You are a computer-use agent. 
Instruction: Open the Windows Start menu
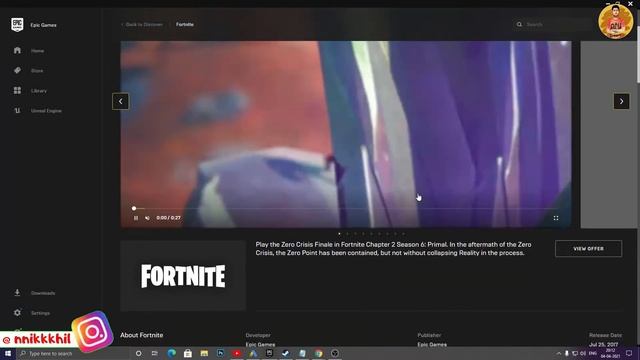click(x=8, y=353)
